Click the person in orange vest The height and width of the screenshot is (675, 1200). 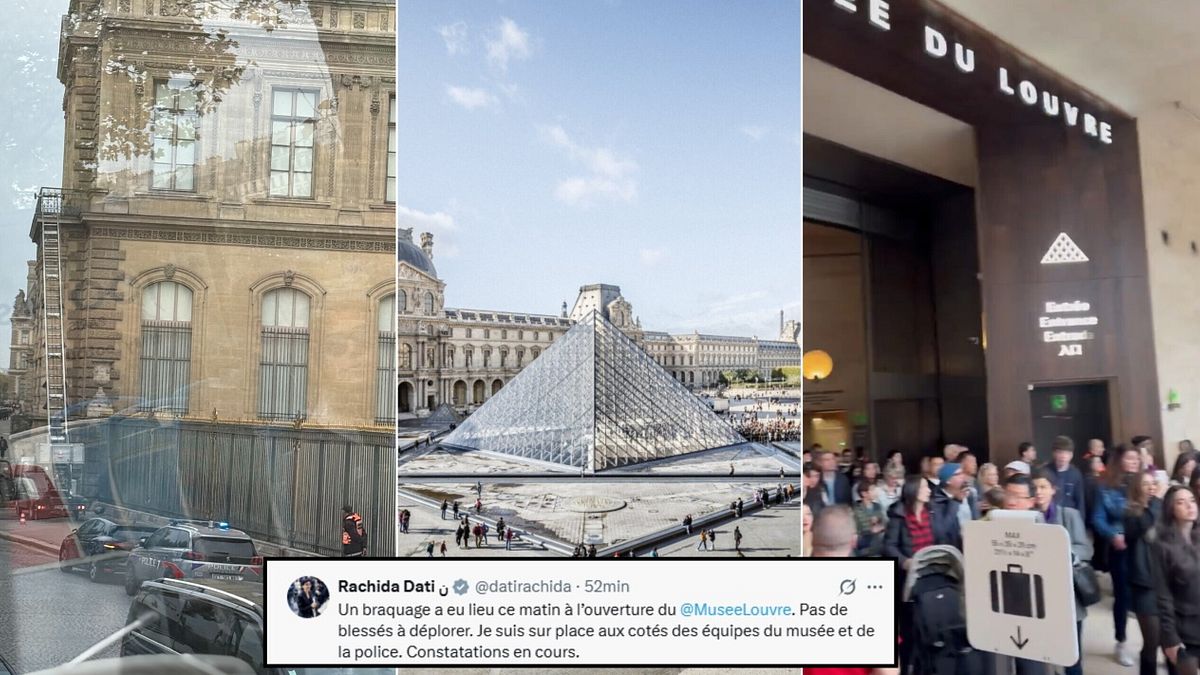point(353,532)
